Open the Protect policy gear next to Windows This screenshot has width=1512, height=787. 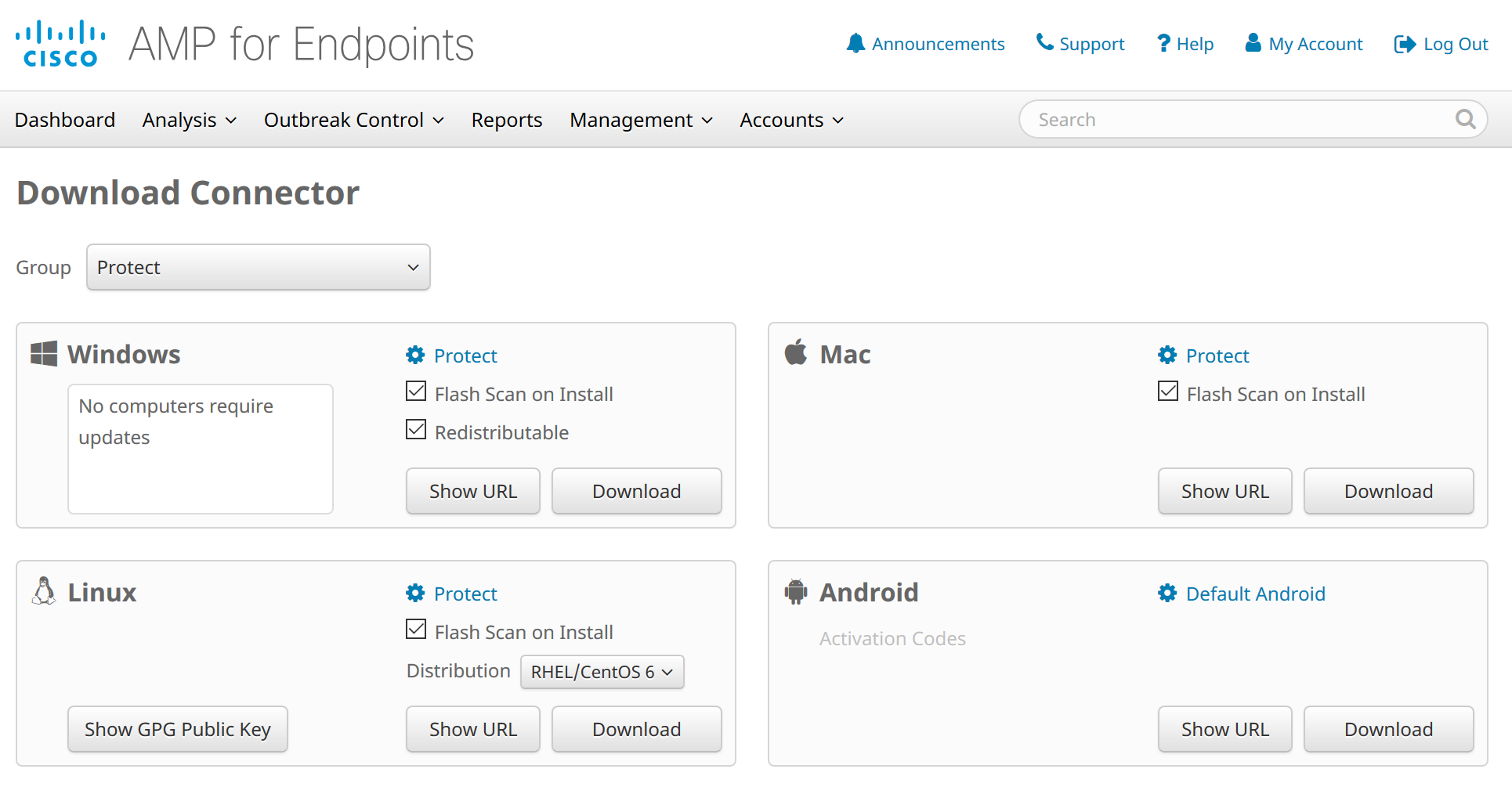[415, 355]
